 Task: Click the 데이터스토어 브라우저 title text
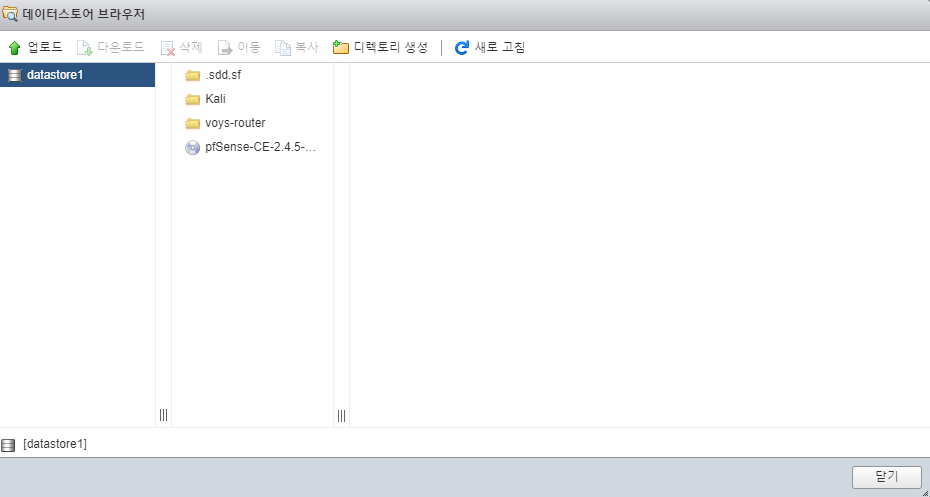pyautogui.click(x=84, y=14)
